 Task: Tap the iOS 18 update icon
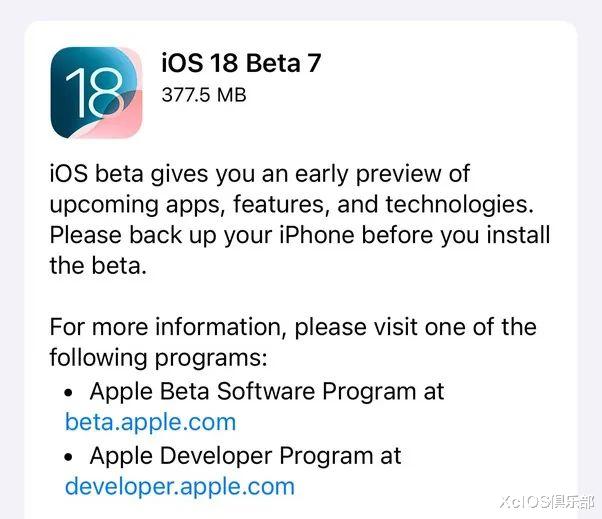pos(96,93)
